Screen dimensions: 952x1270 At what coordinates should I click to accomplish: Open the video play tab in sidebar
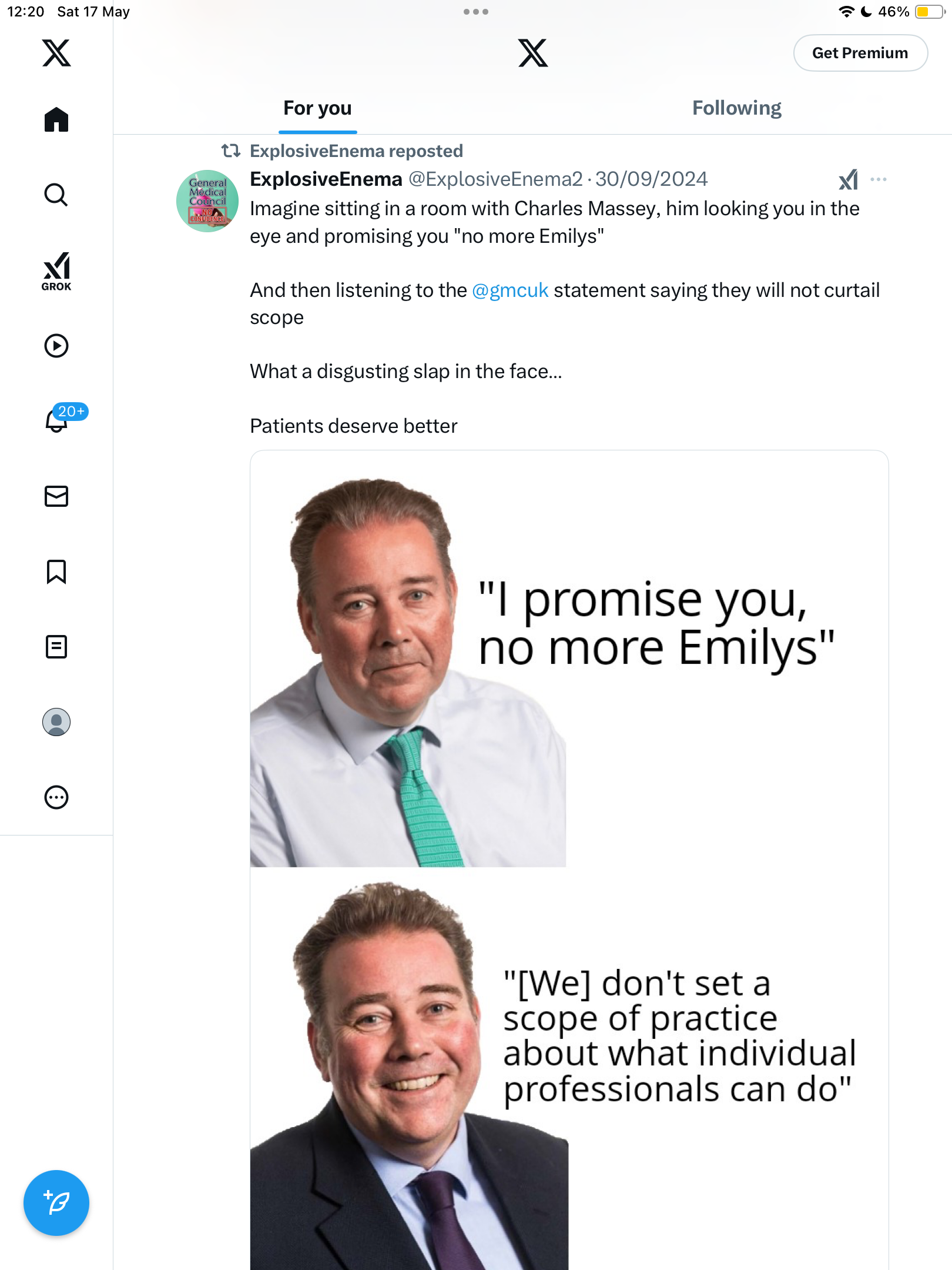[56, 346]
